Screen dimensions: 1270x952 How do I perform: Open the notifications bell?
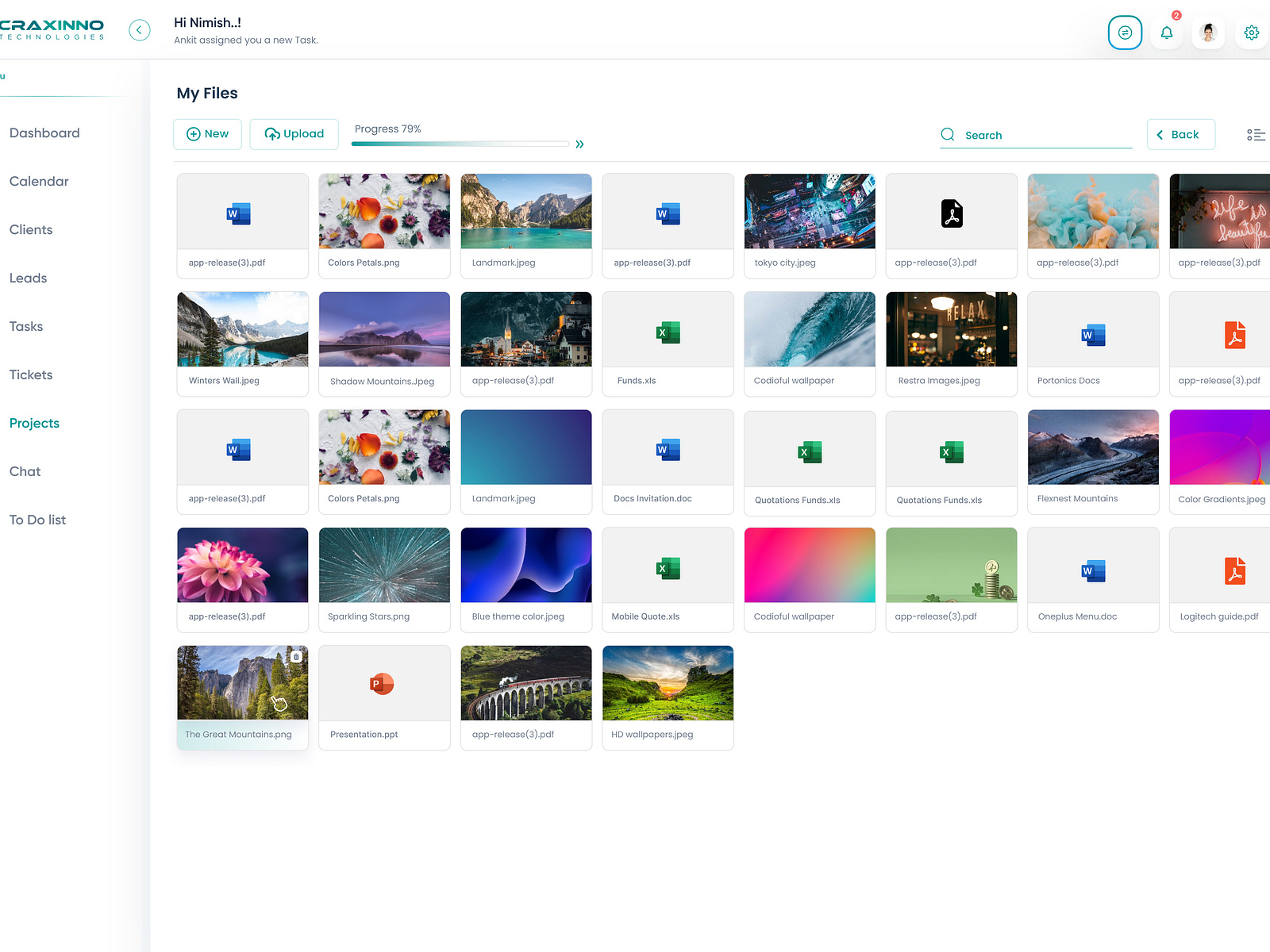(x=1166, y=32)
